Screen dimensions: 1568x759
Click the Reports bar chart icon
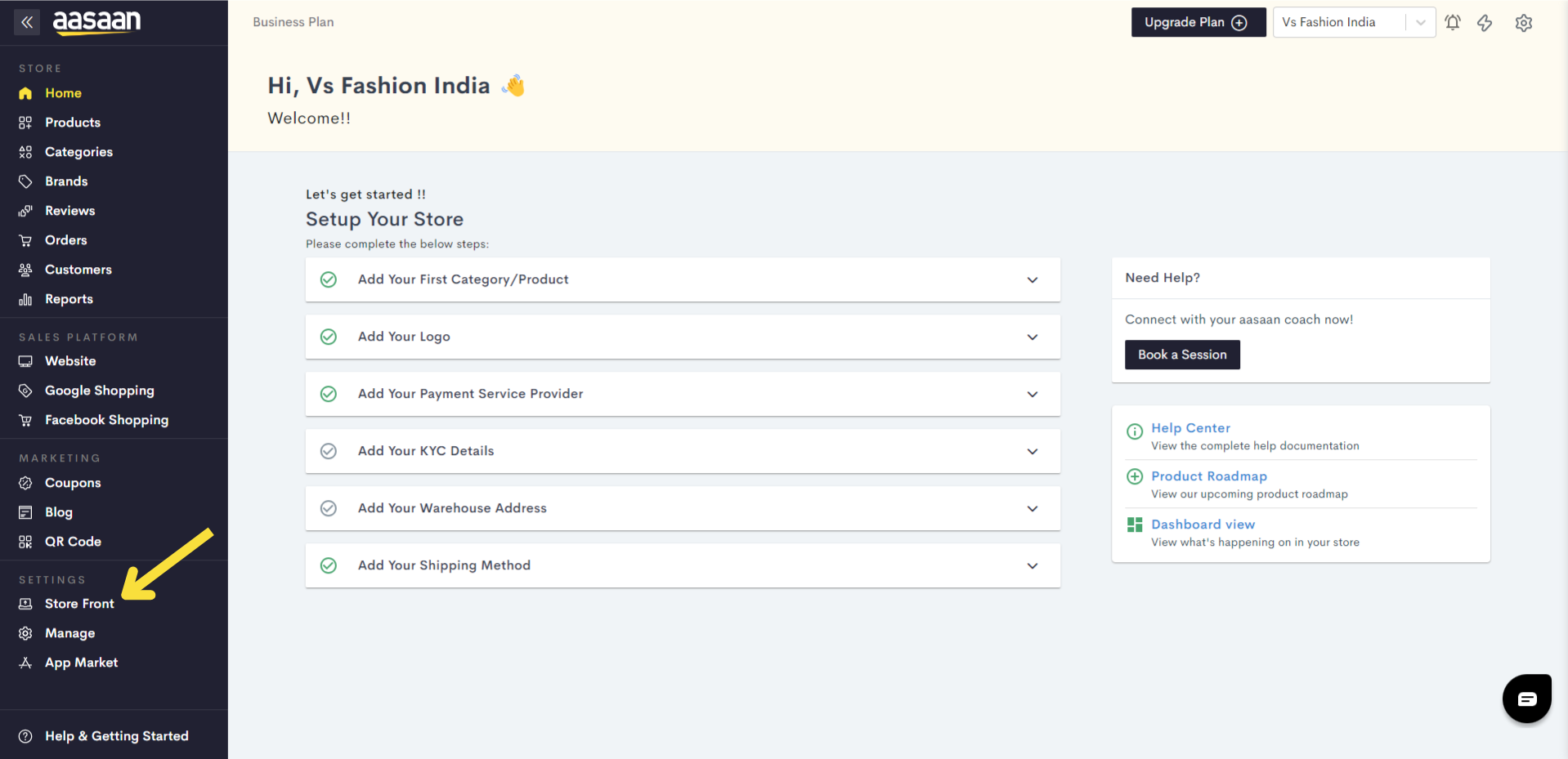click(25, 299)
